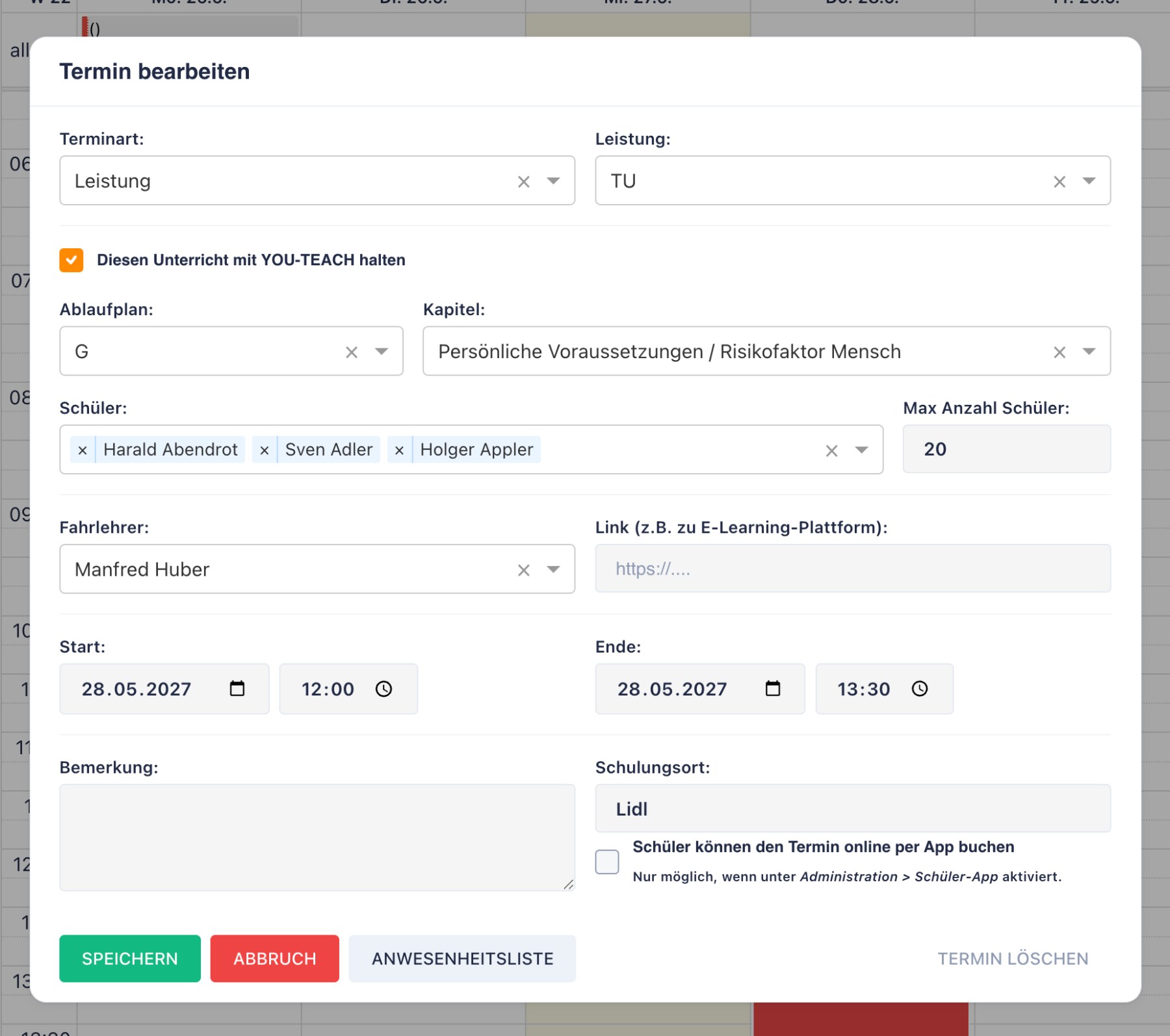Expand the Leistung dropdown arrow
Viewport: 1170px width, 1036px height.
click(1089, 181)
